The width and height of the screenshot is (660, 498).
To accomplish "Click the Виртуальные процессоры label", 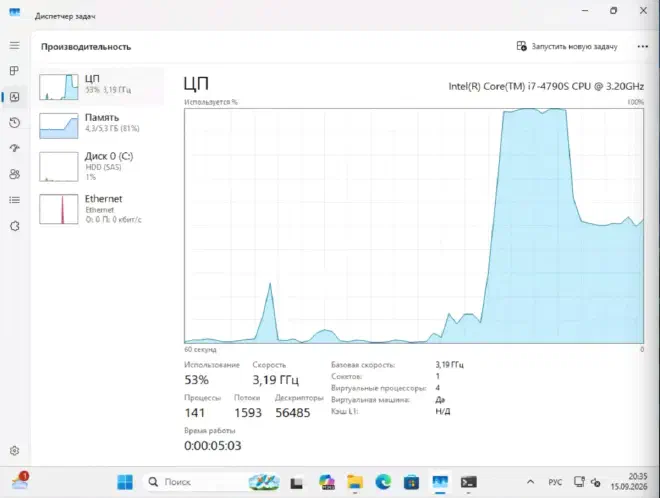I will [378, 388].
